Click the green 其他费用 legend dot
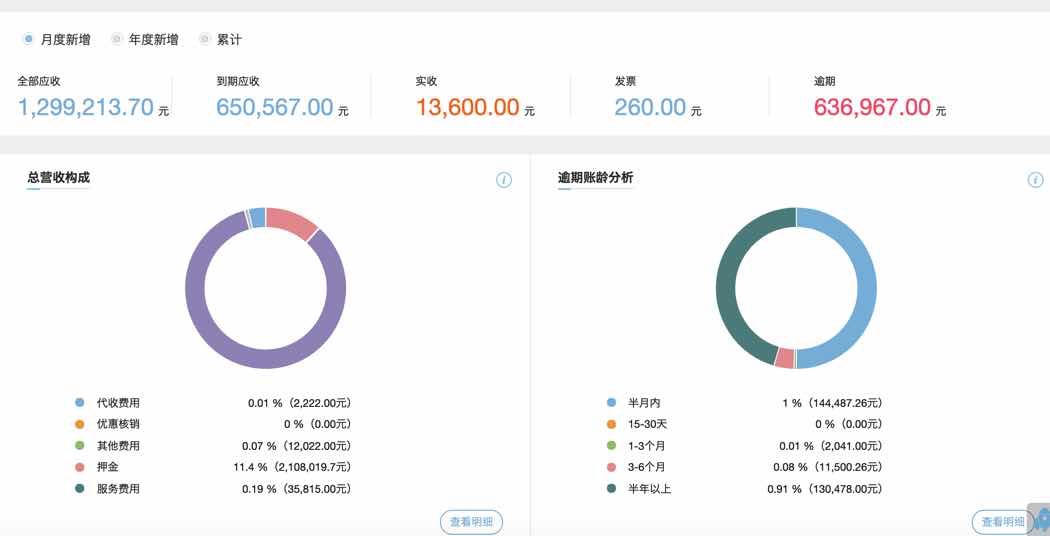1050x536 pixels. (x=80, y=446)
